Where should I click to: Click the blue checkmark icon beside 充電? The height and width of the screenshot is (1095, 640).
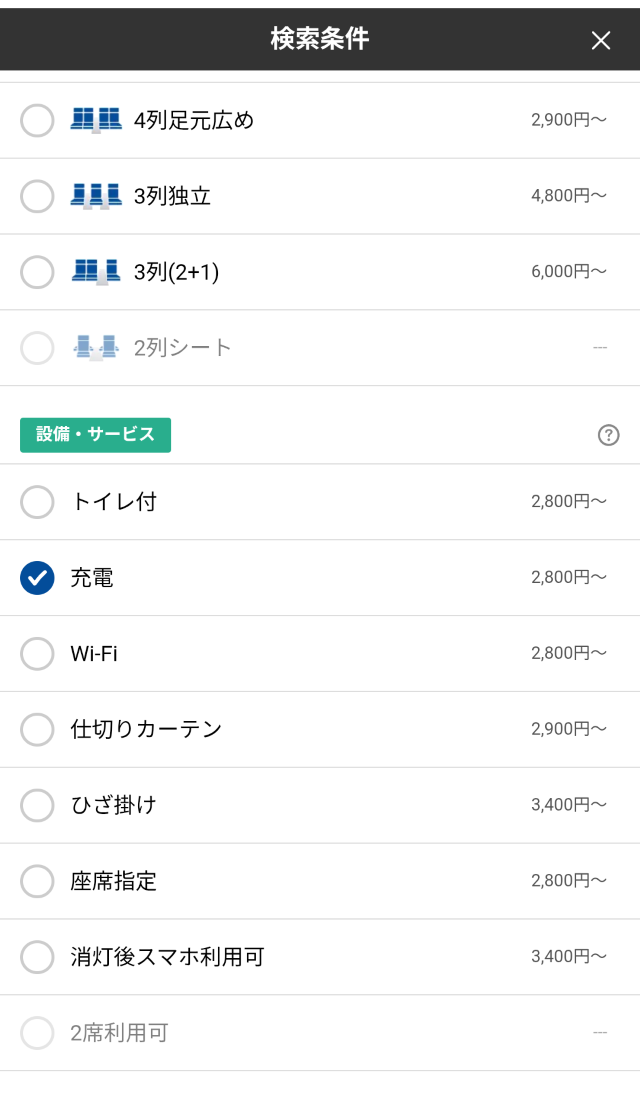click(37, 577)
